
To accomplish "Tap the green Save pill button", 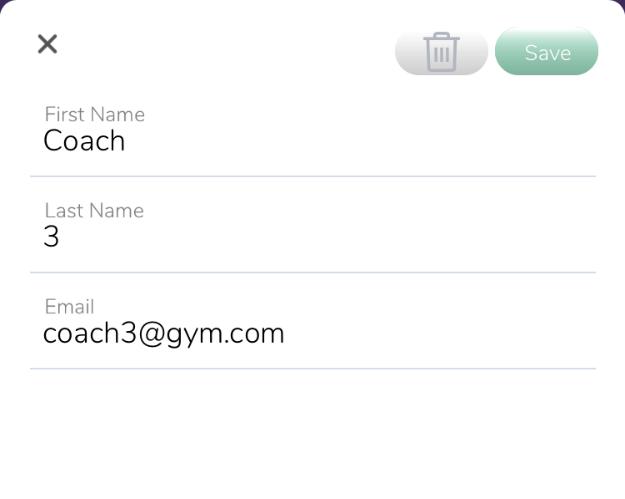I will pyautogui.click(x=546, y=52).
